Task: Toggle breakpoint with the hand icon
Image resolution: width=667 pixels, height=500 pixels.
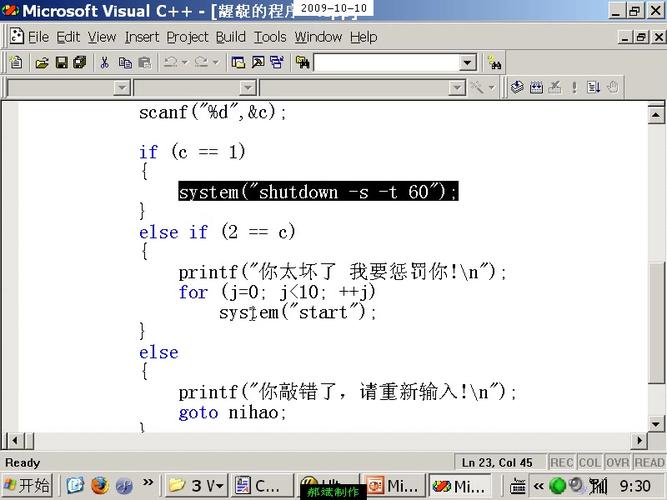Action: pyautogui.click(x=613, y=88)
